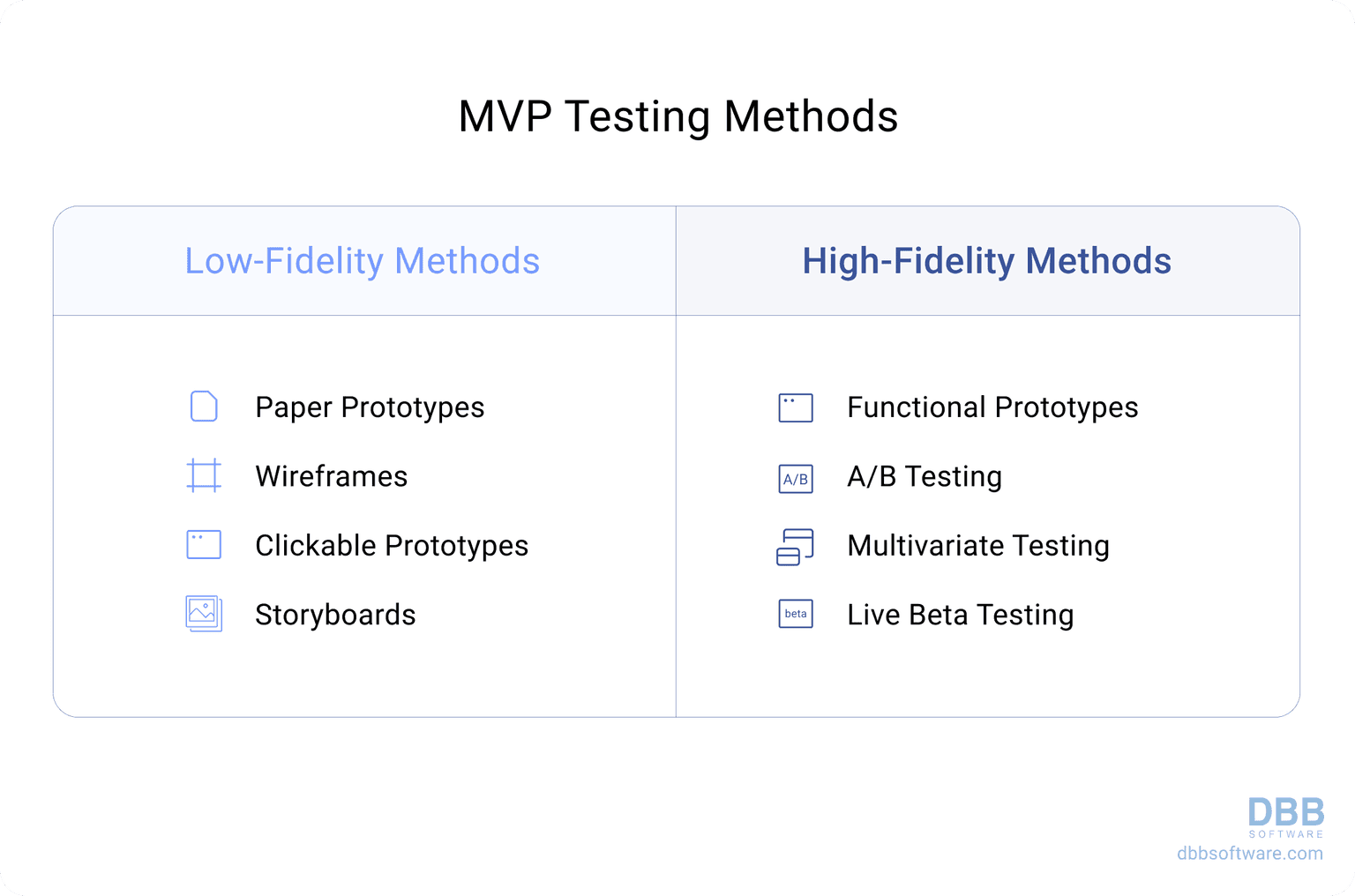The width and height of the screenshot is (1355, 896).
Task: Click the Multivariate Testing overlapping windows icon
Action: [795, 547]
